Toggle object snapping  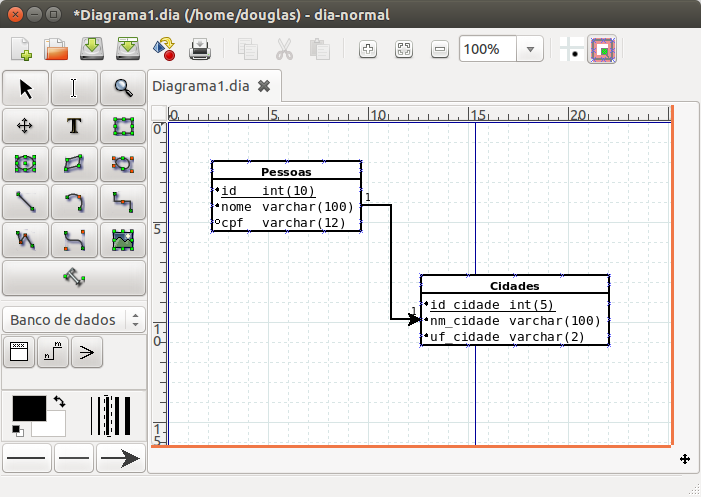point(602,49)
